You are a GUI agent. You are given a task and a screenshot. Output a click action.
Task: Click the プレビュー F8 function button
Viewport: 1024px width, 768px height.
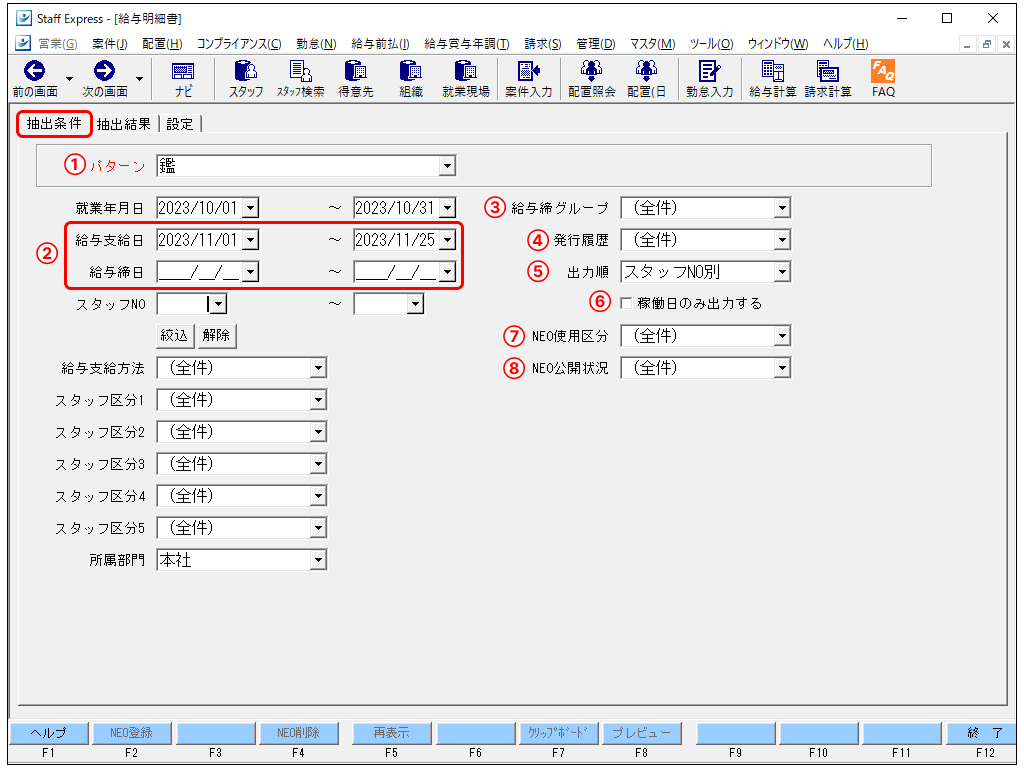click(x=641, y=733)
